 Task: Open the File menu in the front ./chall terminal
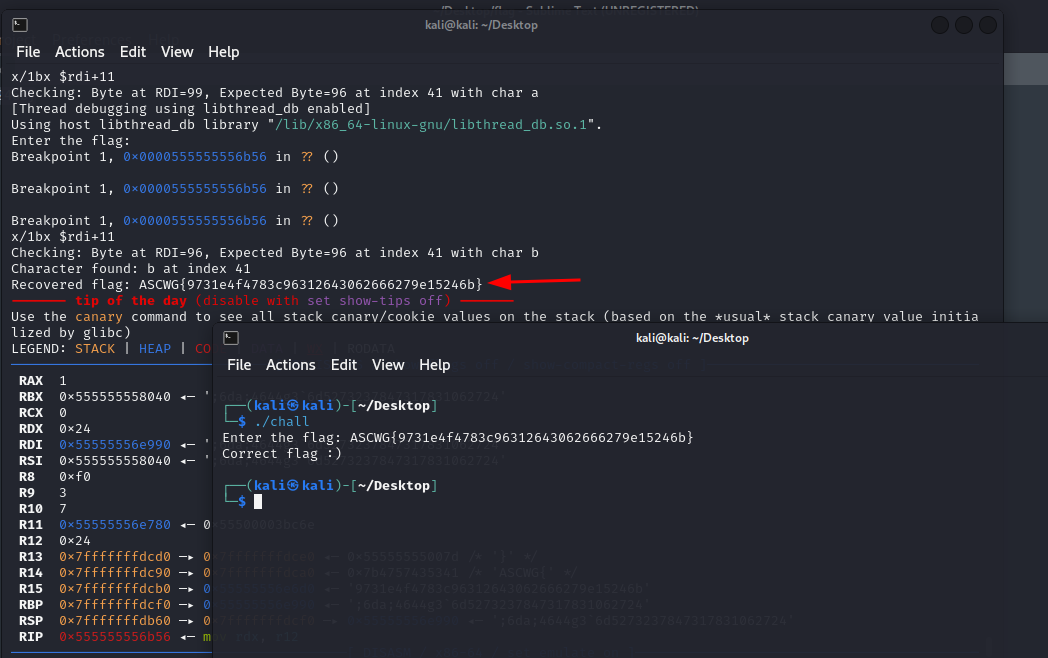(x=239, y=365)
